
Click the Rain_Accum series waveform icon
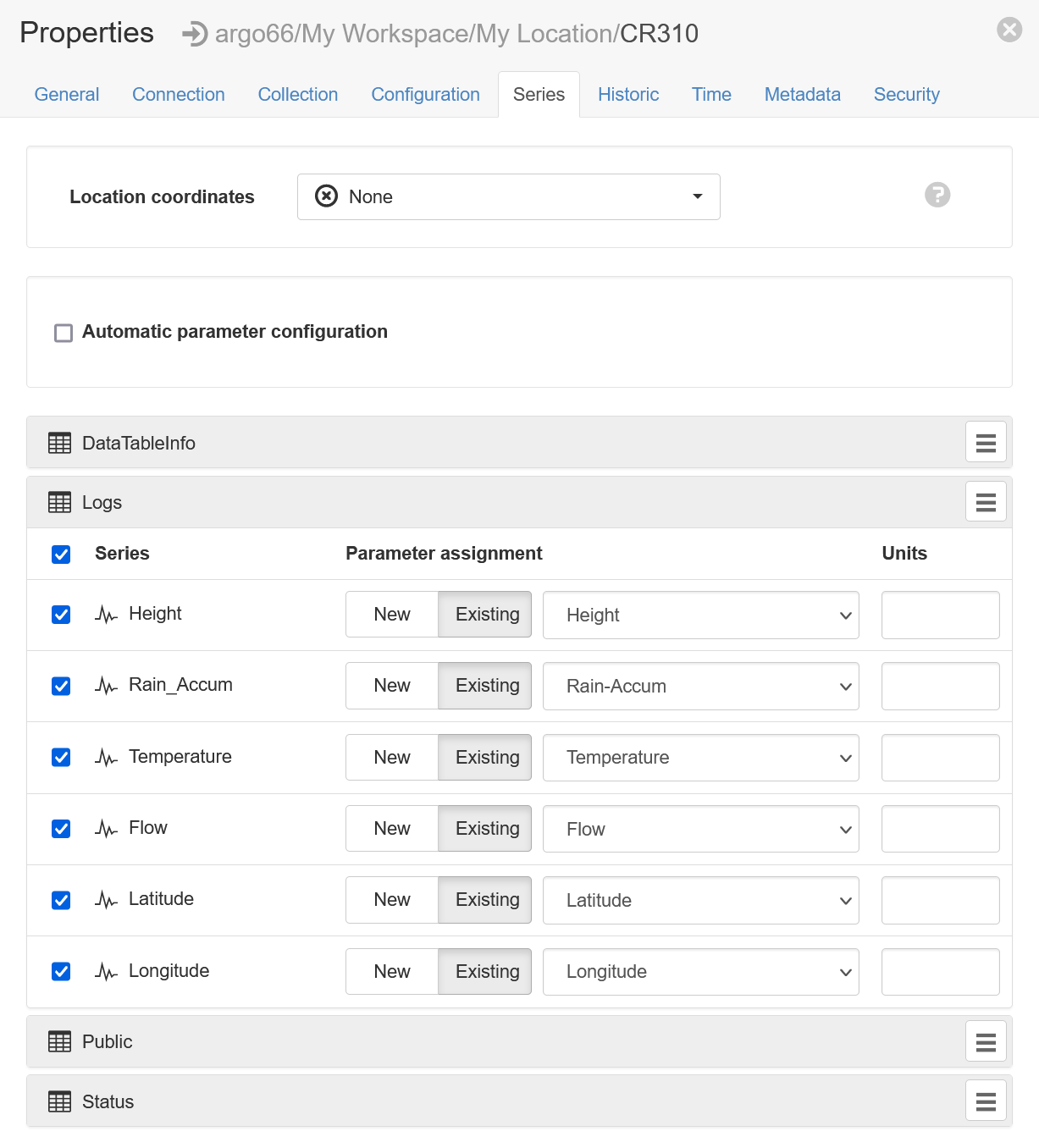106,686
